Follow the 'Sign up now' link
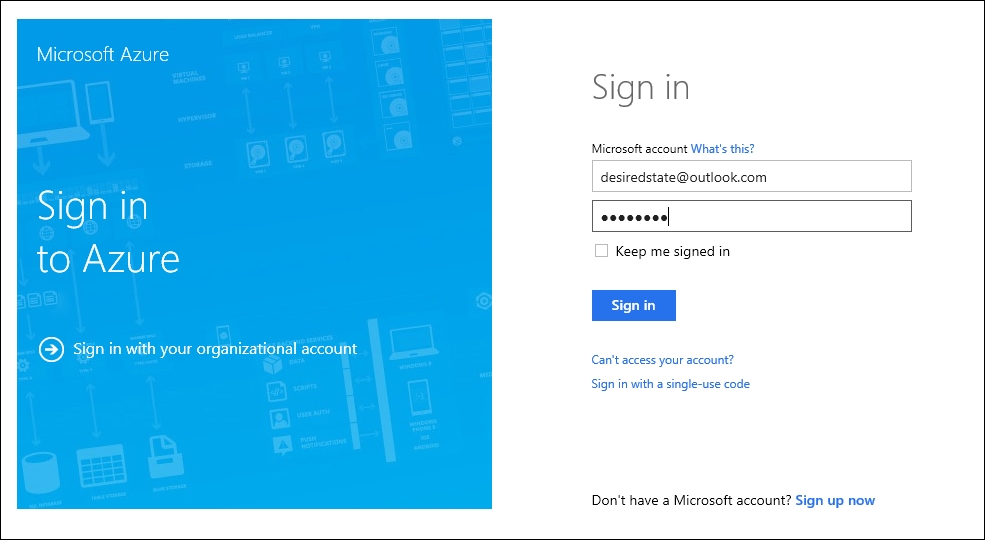The image size is (985, 540). (835, 500)
